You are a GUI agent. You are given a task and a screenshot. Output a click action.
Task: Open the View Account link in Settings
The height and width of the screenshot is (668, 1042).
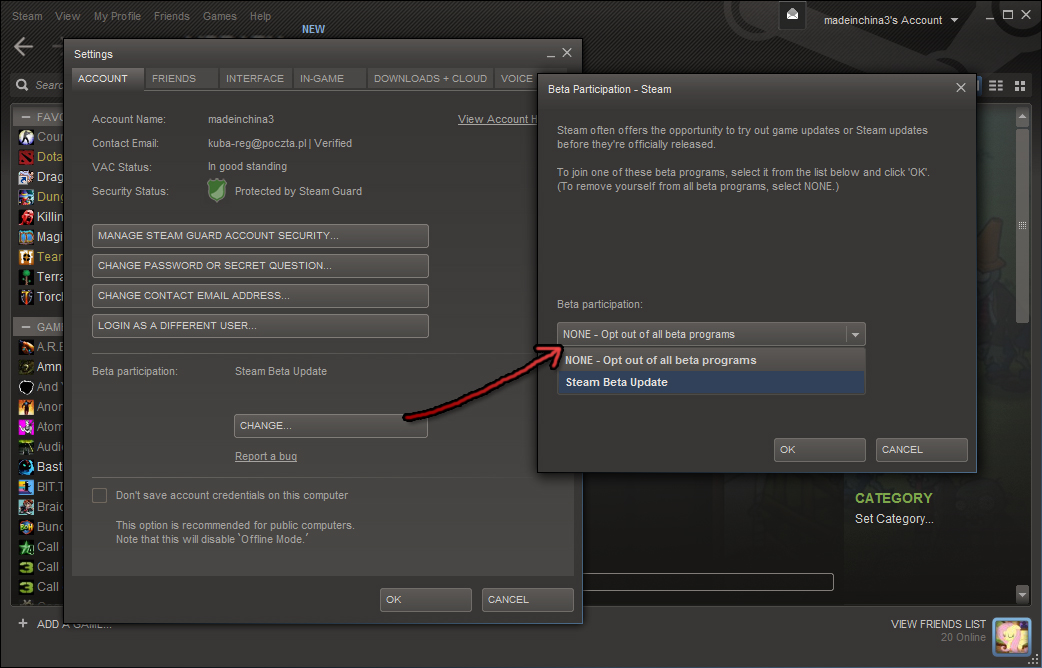498,119
